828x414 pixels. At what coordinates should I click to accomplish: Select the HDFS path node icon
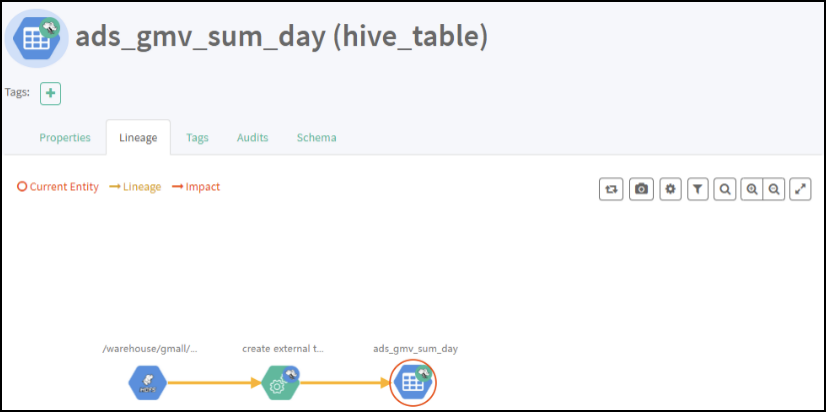pos(147,381)
